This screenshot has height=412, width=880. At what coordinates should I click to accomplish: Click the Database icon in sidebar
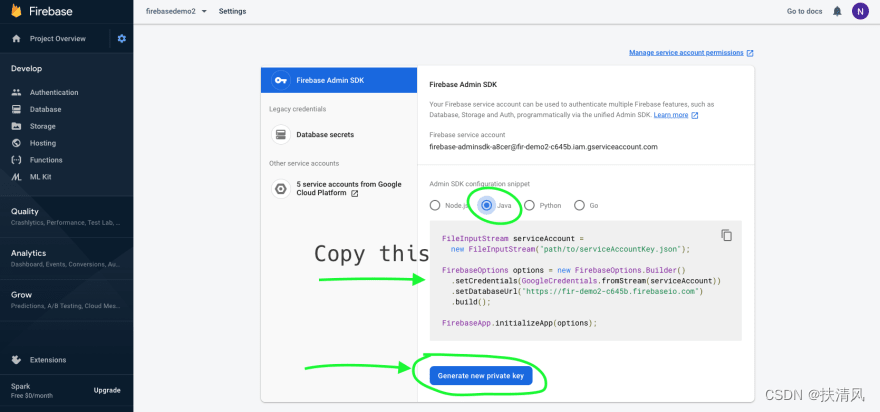(16, 109)
